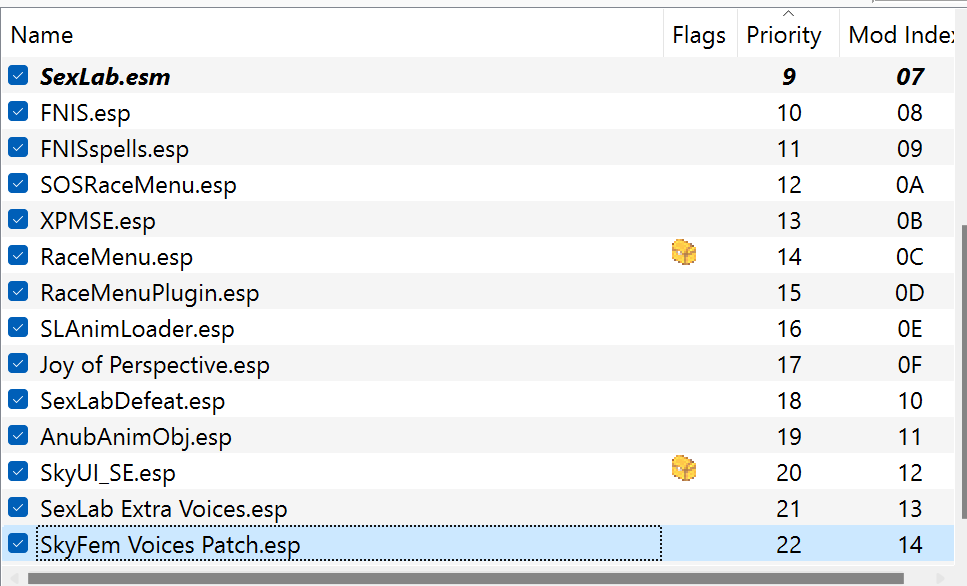Disable the FNIS.esp plugin checkbox

pyautogui.click(x=19, y=112)
